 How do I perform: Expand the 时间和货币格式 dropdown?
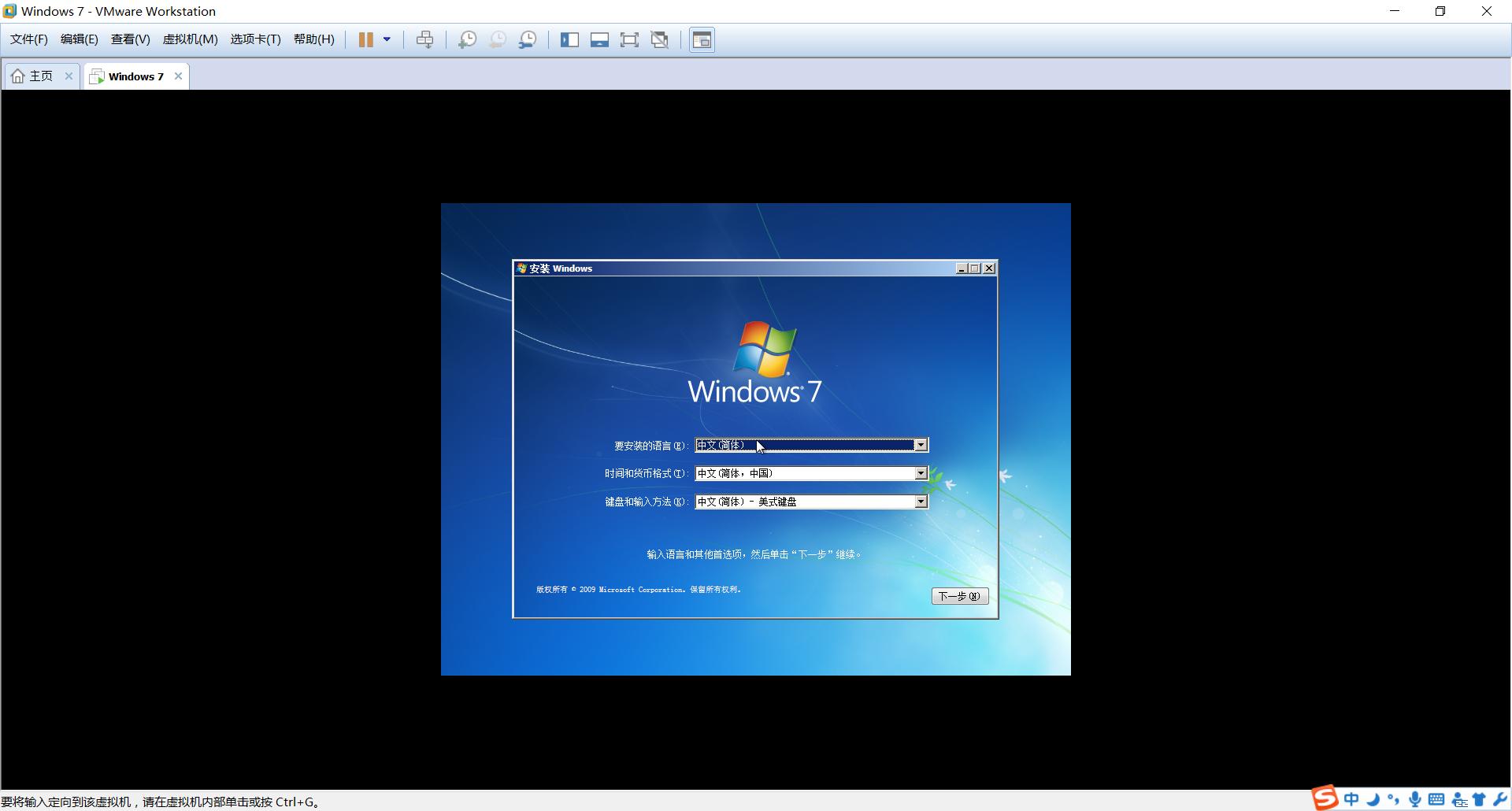point(920,474)
